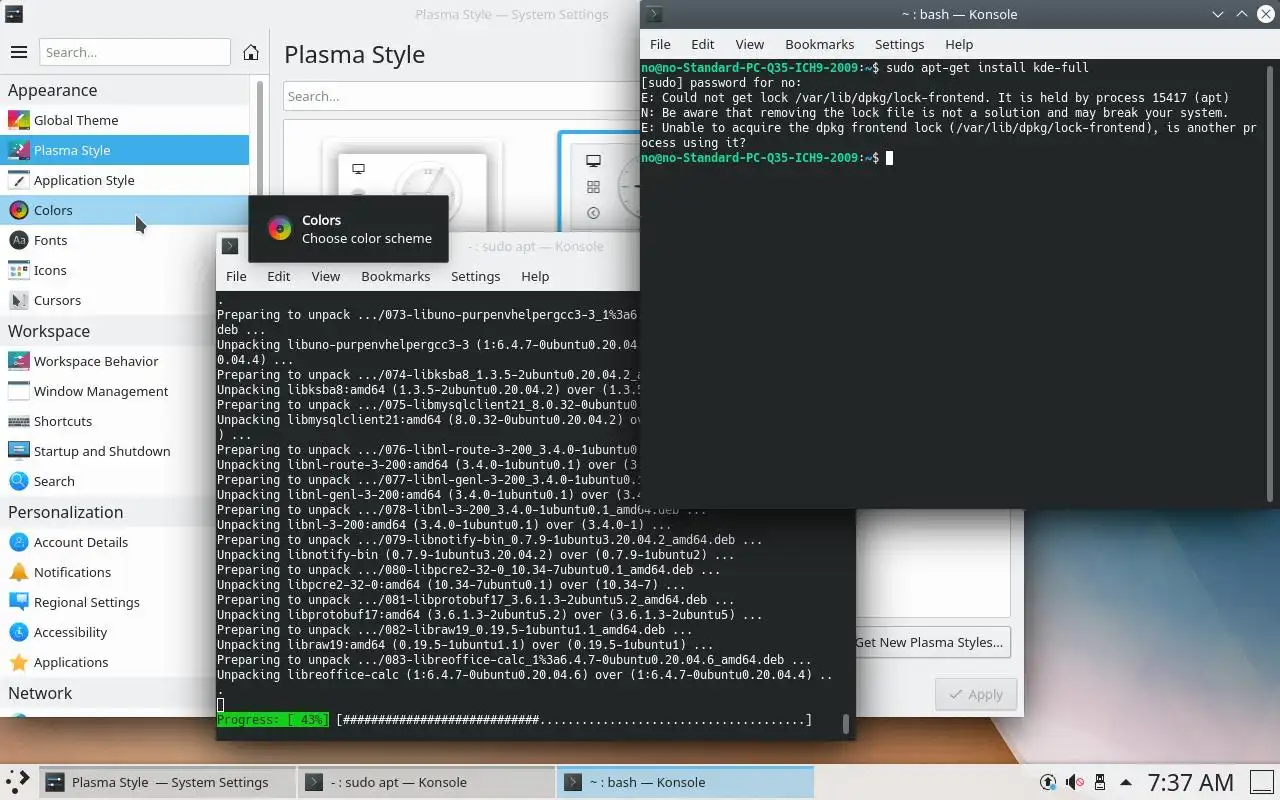The height and width of the screenshot is (800, 1280).
Task: Select the first plasma style thumbnail
Action: click(x=412, y=185)
